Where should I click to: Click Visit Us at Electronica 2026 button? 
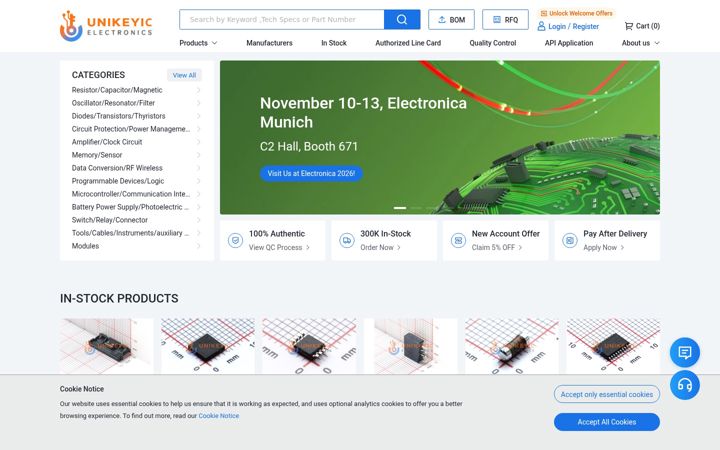click(311, 173)
